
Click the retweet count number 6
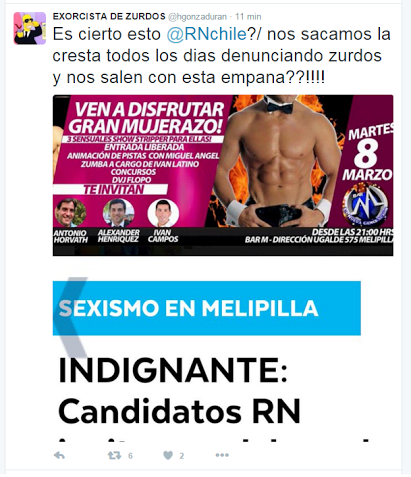click(x=130, y=456)
